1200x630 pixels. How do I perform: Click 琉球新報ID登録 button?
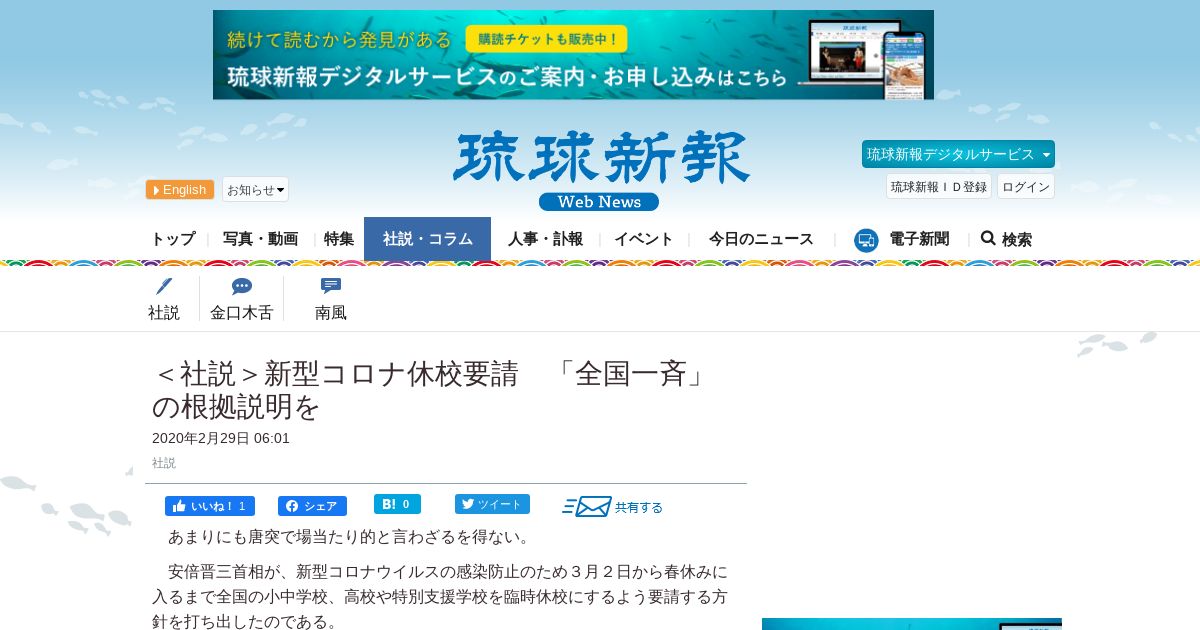[x=939, y=186]
